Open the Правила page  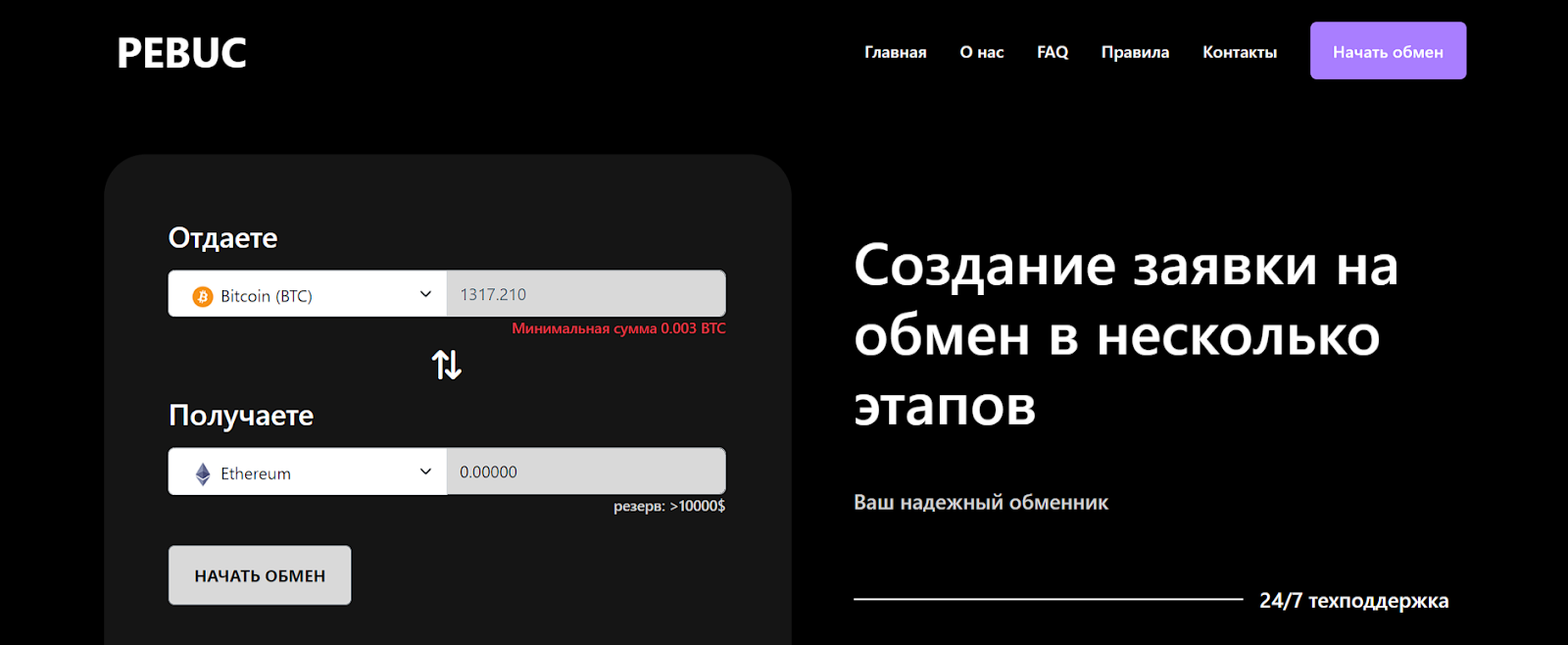click(x=1135, y=52)
